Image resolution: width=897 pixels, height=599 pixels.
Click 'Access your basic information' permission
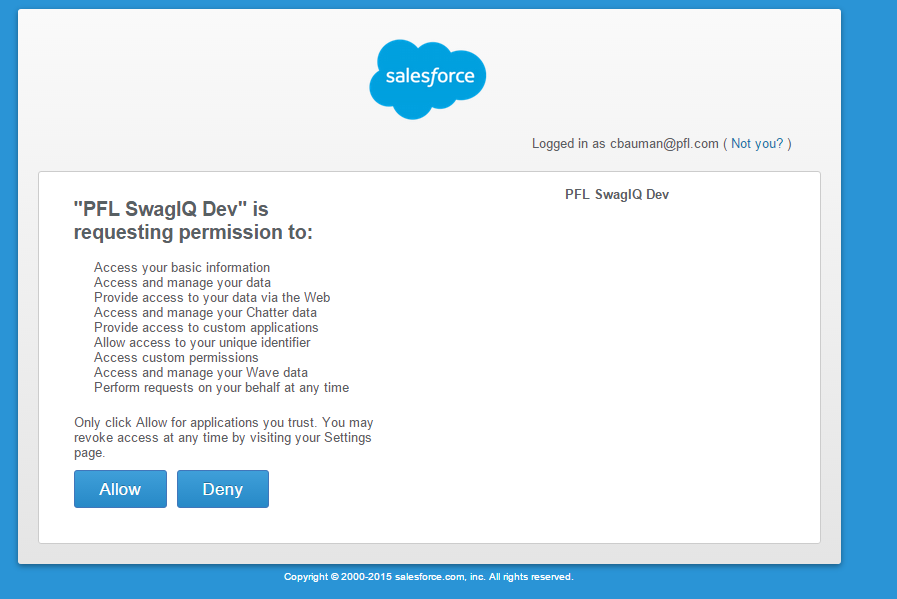coord(182,267)
